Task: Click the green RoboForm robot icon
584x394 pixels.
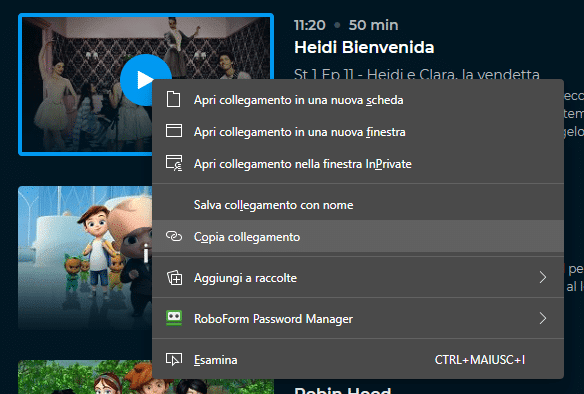Action: point(174,318)
